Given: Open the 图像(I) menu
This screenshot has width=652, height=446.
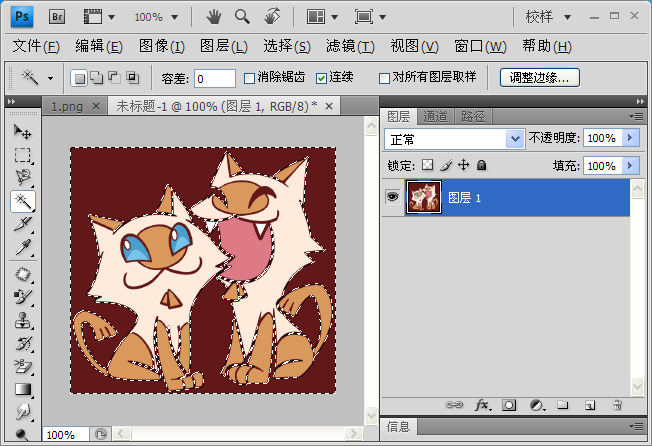Looking at the screenshot, I should coord(162,46).
